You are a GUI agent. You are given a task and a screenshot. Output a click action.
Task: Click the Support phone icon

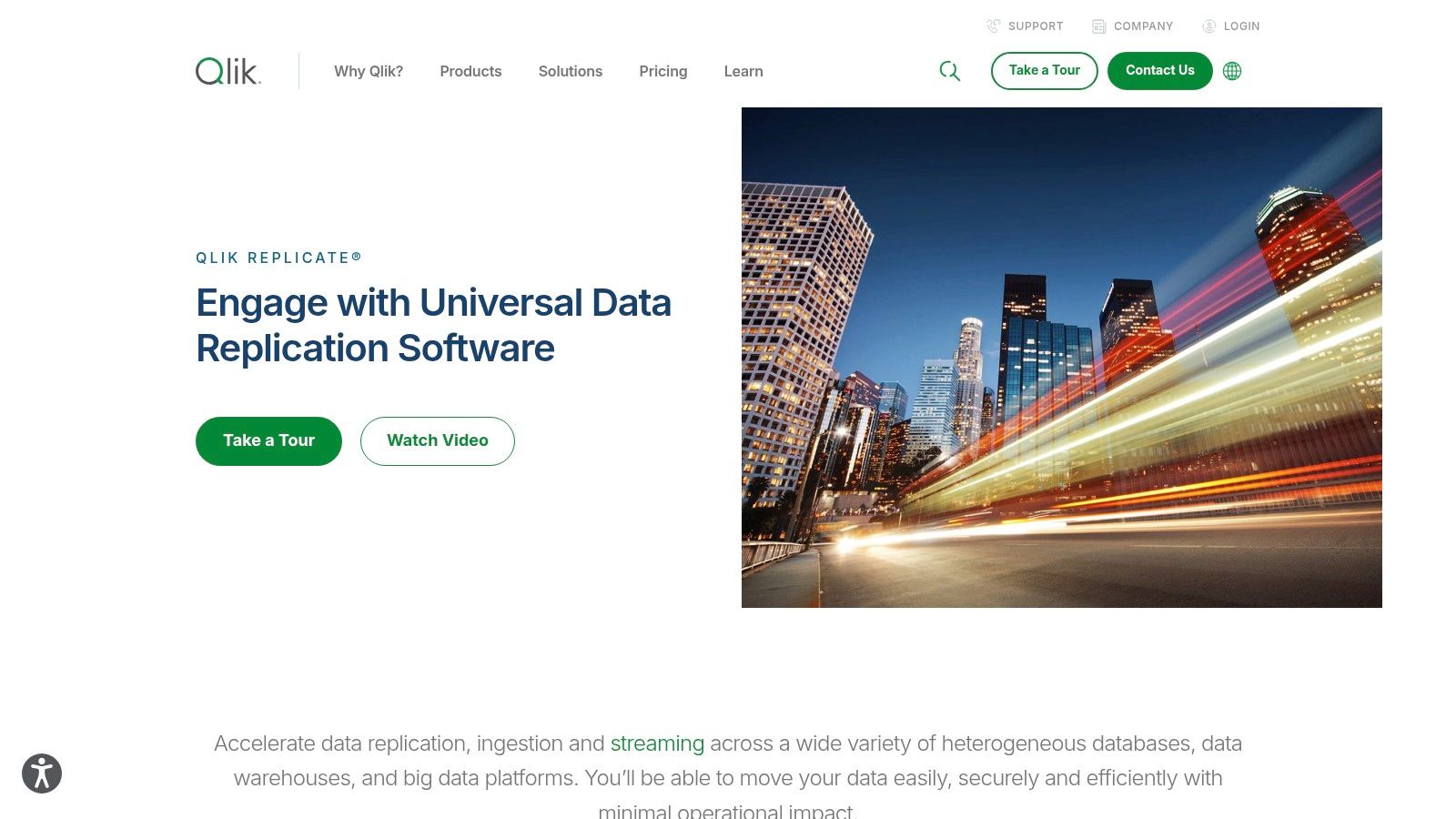tap(993, 25)
